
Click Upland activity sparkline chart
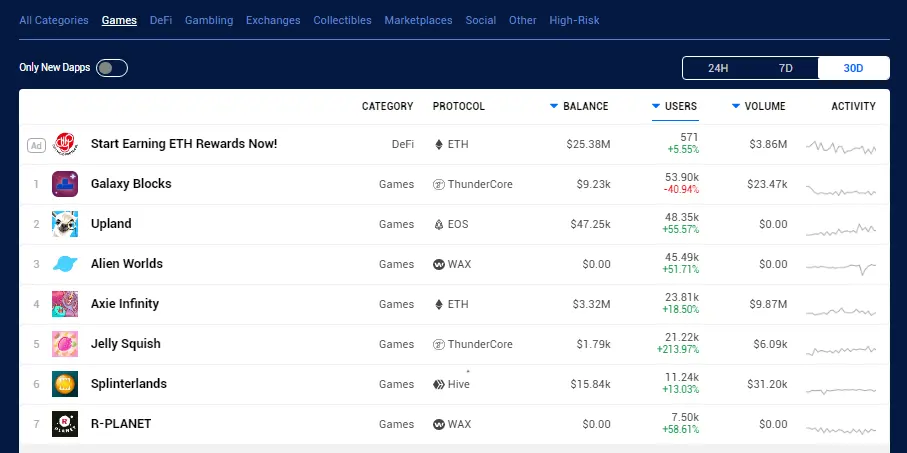click(841, 230)
